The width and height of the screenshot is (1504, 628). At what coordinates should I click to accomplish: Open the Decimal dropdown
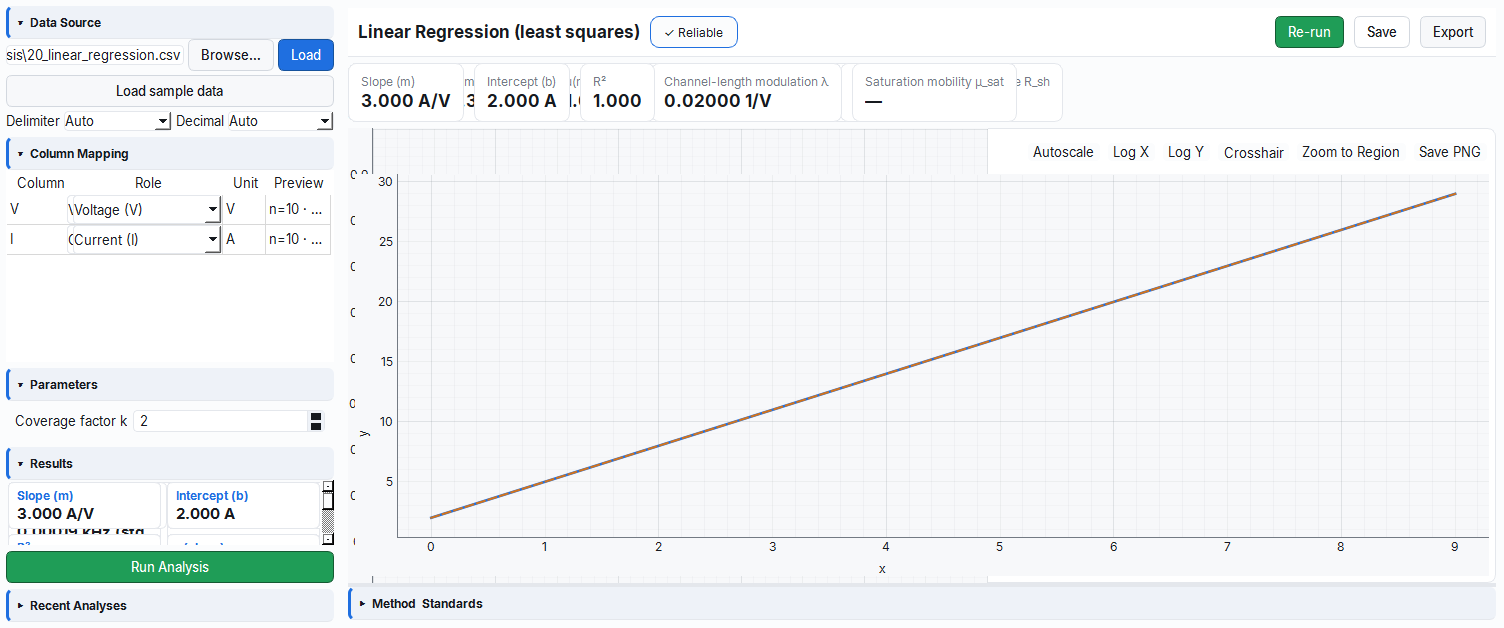click(x=280, y=121)
